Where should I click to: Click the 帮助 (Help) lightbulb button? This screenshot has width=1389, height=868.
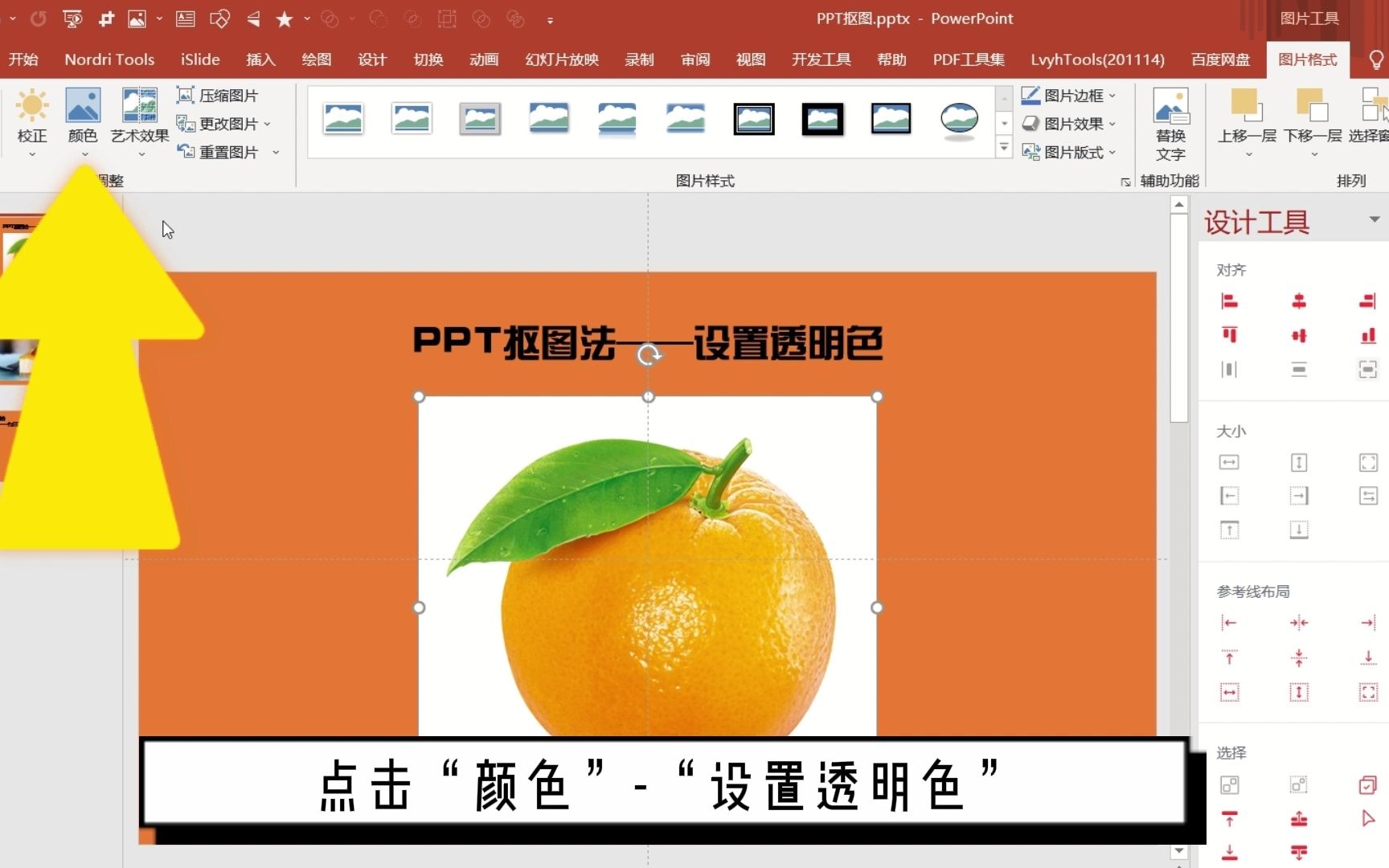pos(1378,59)
